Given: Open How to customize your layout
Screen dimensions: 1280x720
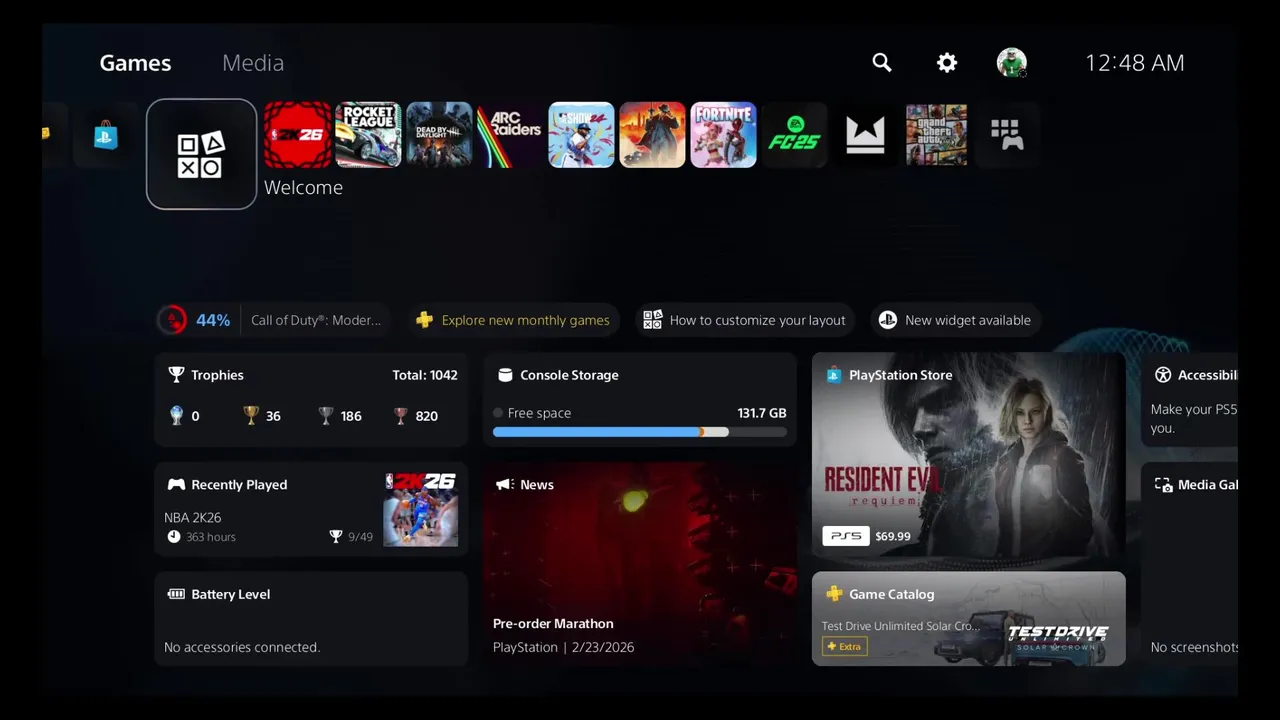Looking at the screenshot, I should (744, 320).
